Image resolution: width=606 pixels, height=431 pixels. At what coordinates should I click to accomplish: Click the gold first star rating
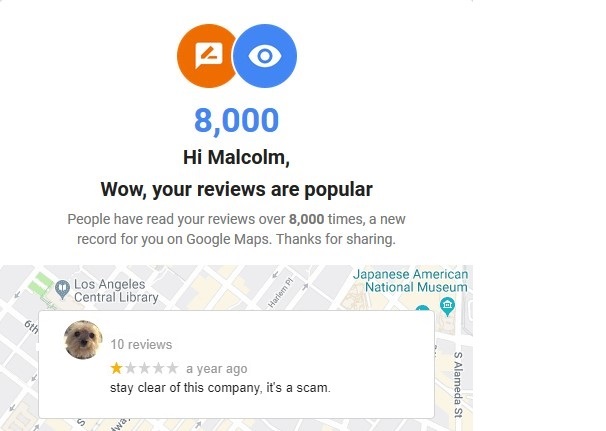pyautogui.click(x=116, y=368)
